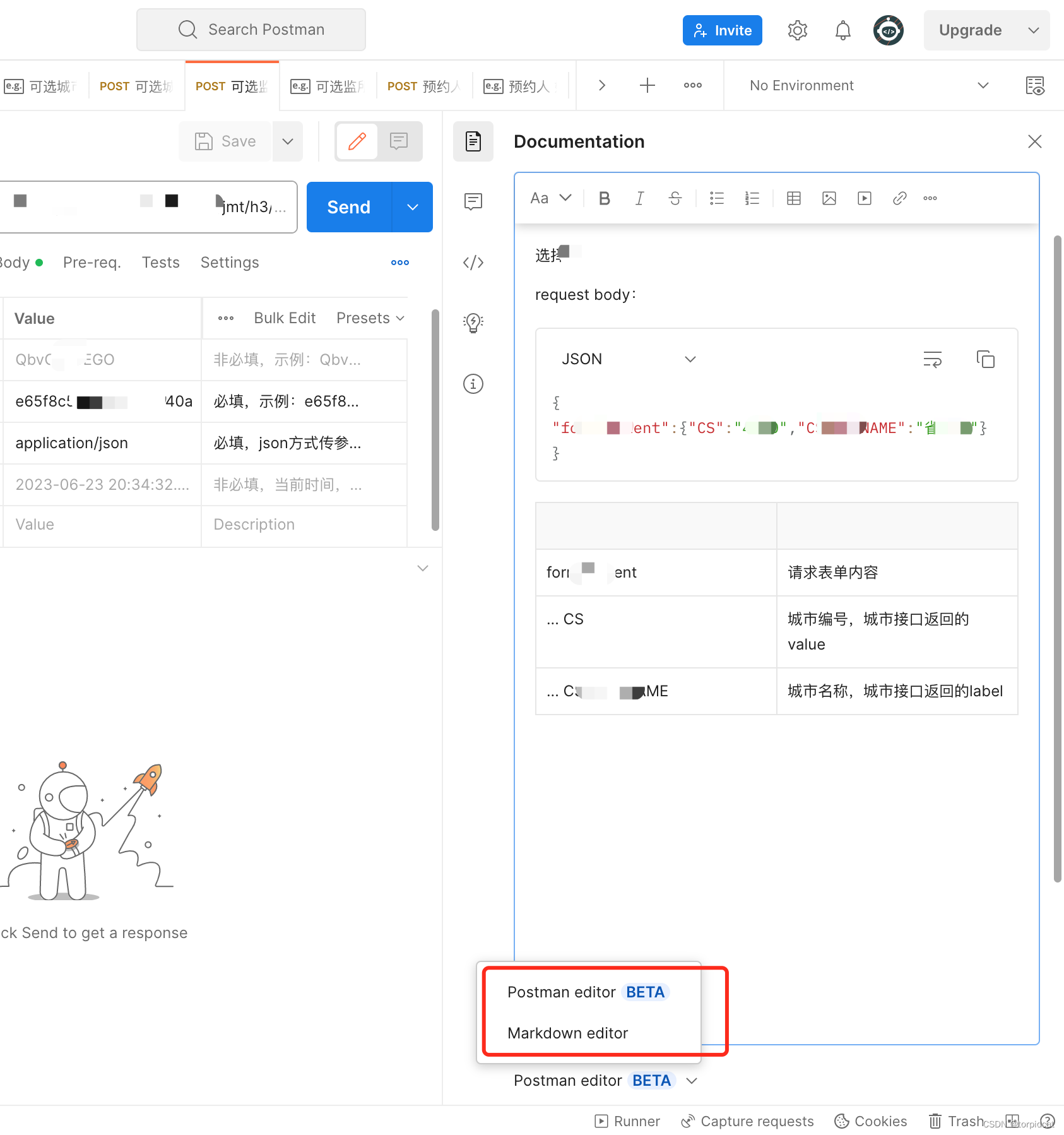
Task: Open the Aa text style dropdown
Action: click(x=550, y=198)
